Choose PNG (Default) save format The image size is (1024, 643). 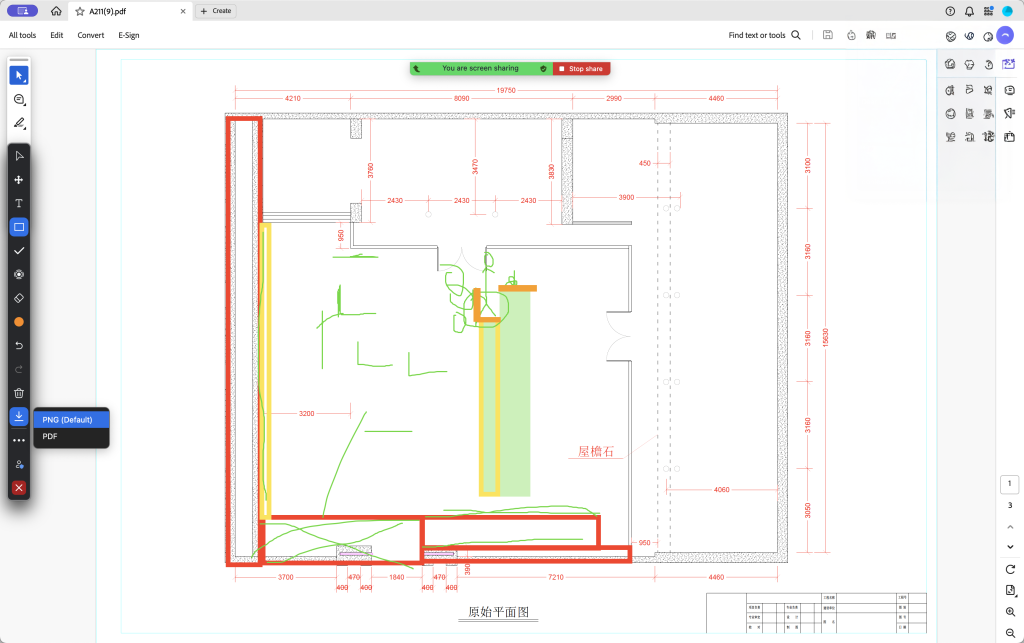coord(69,419)
